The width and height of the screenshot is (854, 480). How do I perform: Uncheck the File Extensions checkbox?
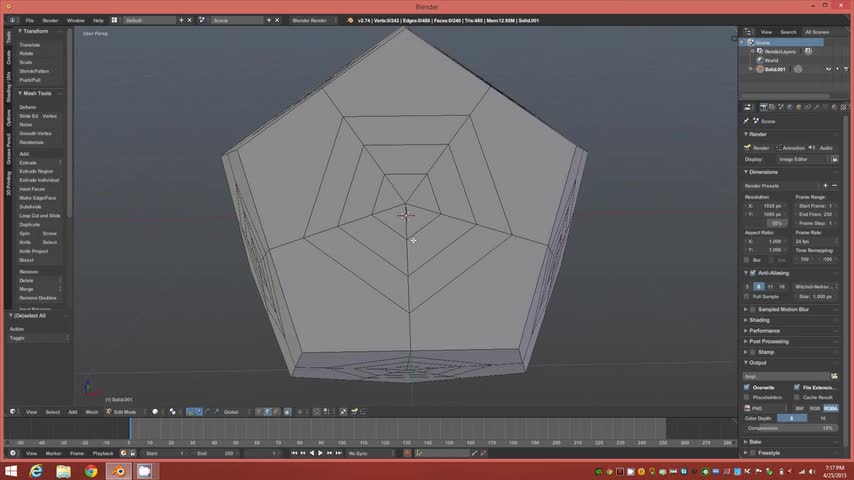[x=797, y=387]
